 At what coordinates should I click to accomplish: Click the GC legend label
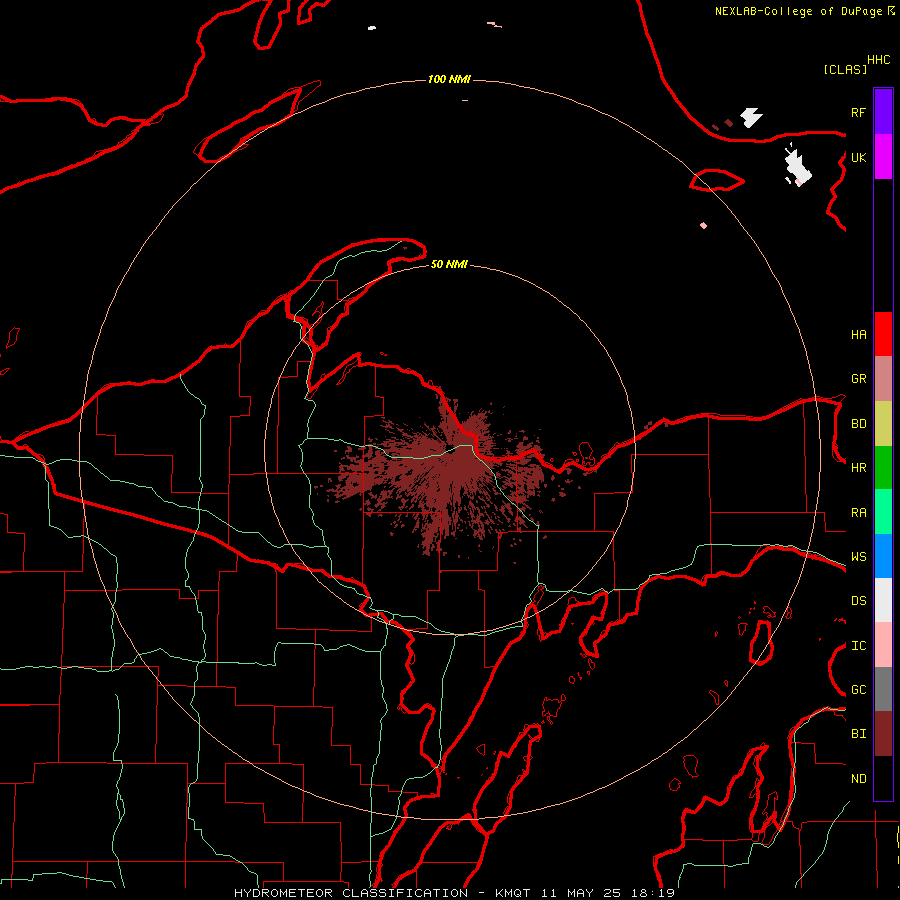click(858, 690)
